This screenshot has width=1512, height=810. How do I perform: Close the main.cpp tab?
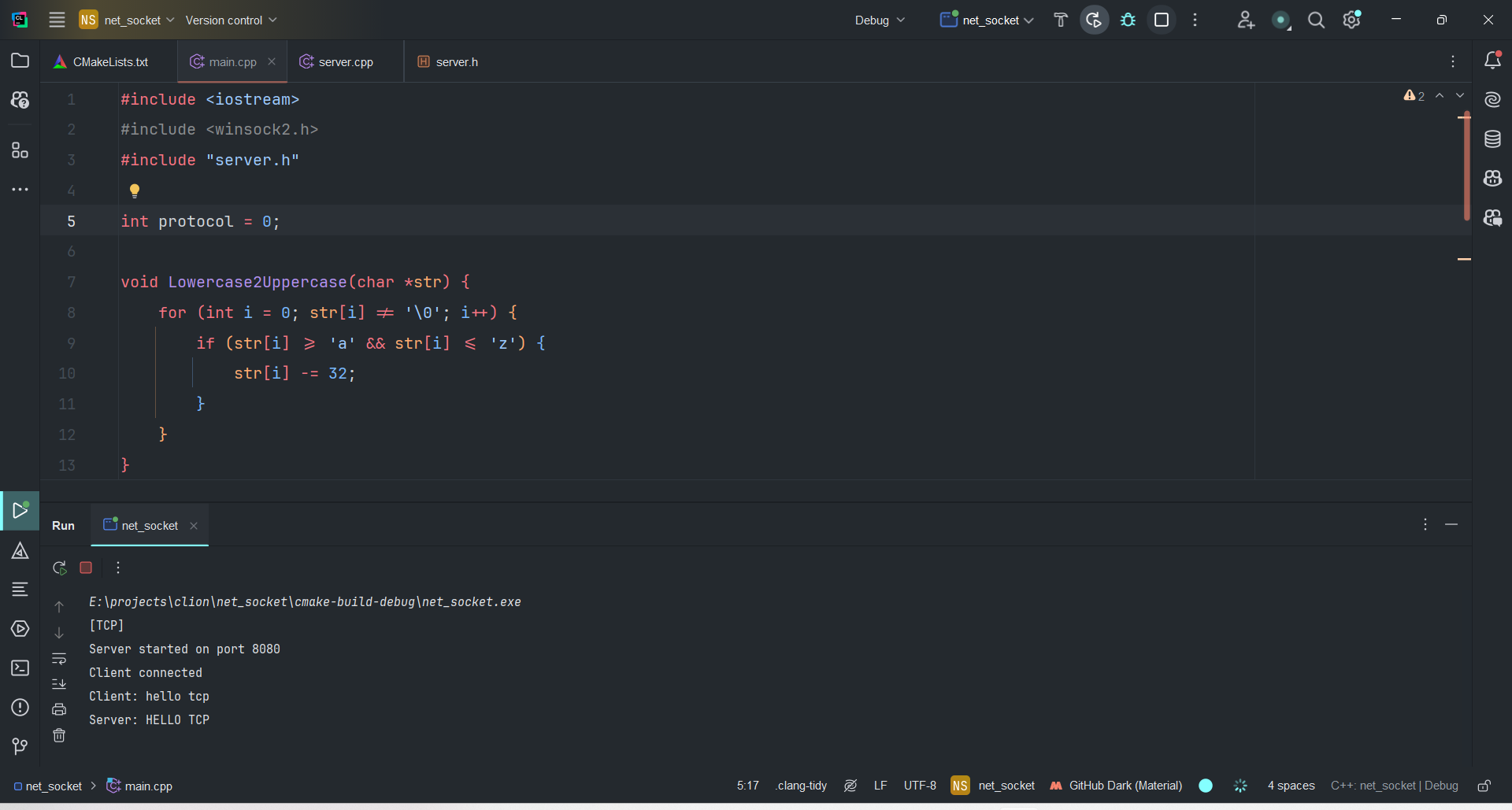[x=272, y=61]
